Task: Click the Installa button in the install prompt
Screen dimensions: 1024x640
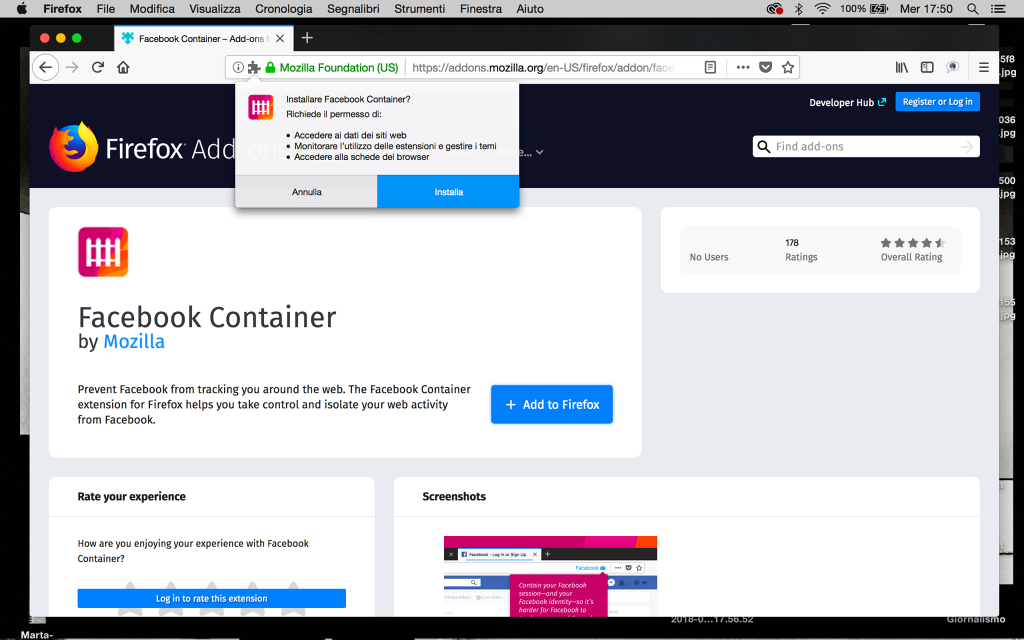Action: (x=448, y=191)
